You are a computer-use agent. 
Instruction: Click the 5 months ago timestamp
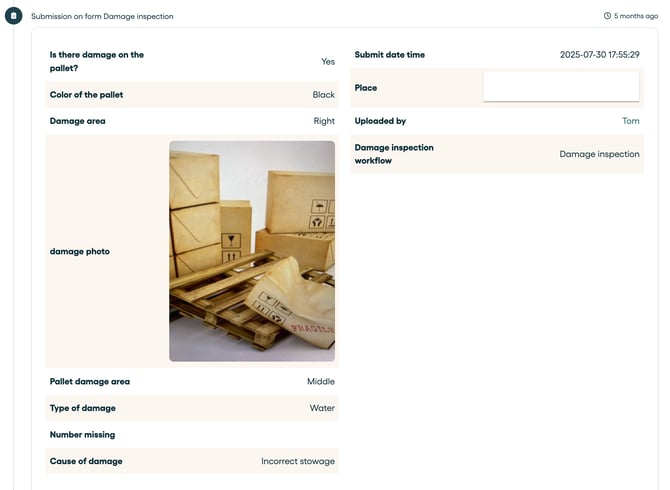[636, 16]
